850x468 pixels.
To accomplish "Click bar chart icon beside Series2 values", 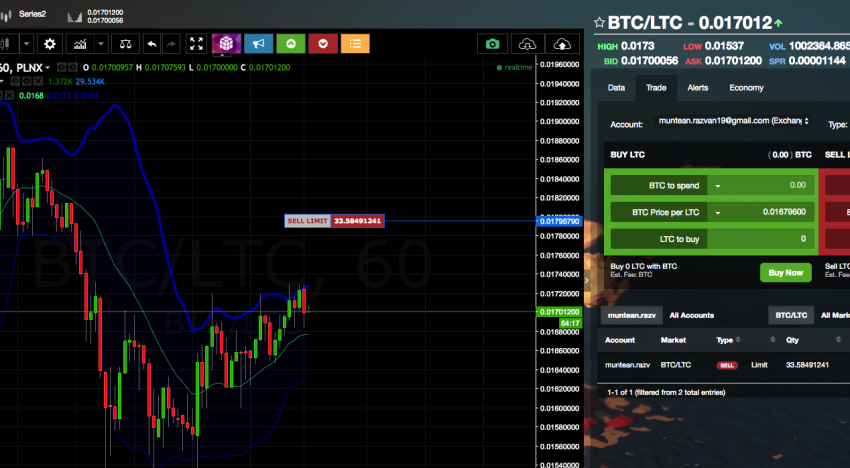I will click(x=74, y=17).
